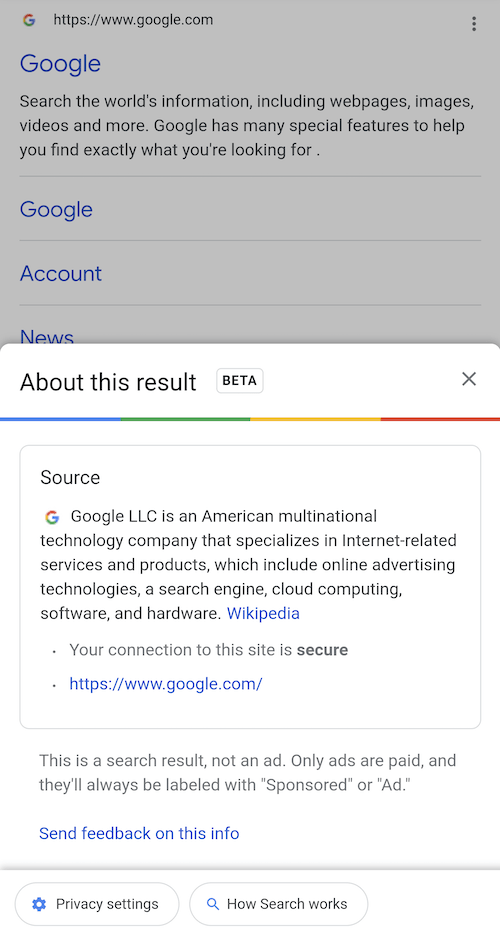Click the magnifier icon in How Search works

point(213,904)
